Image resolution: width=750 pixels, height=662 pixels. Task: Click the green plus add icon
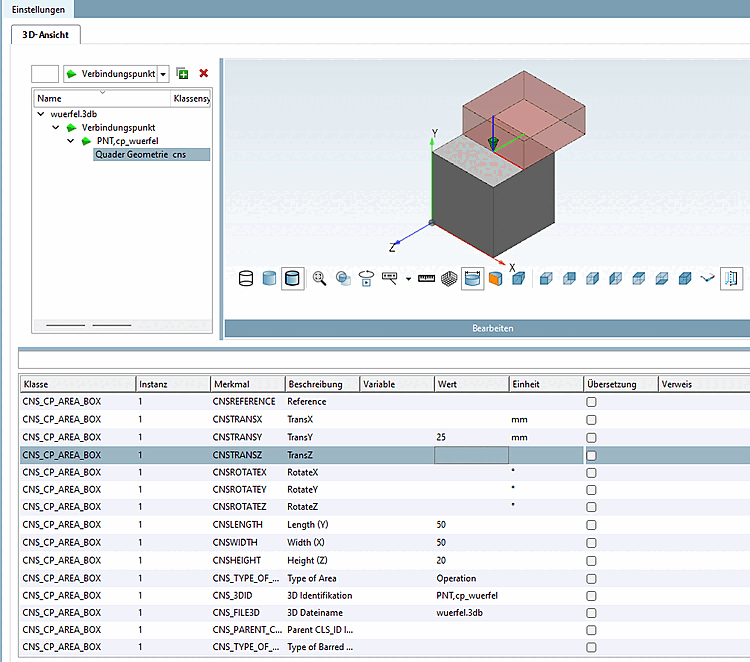(182, 74)
